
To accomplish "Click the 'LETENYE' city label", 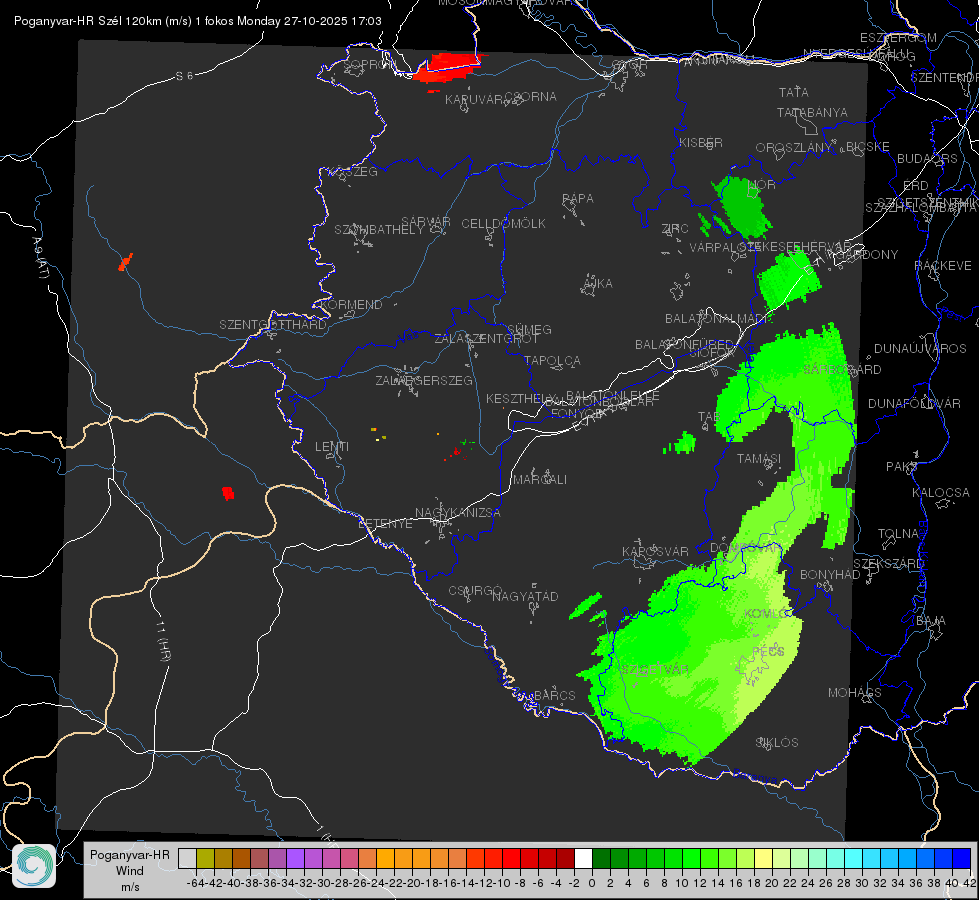I will pyautogui.click(x=385, y=523).
